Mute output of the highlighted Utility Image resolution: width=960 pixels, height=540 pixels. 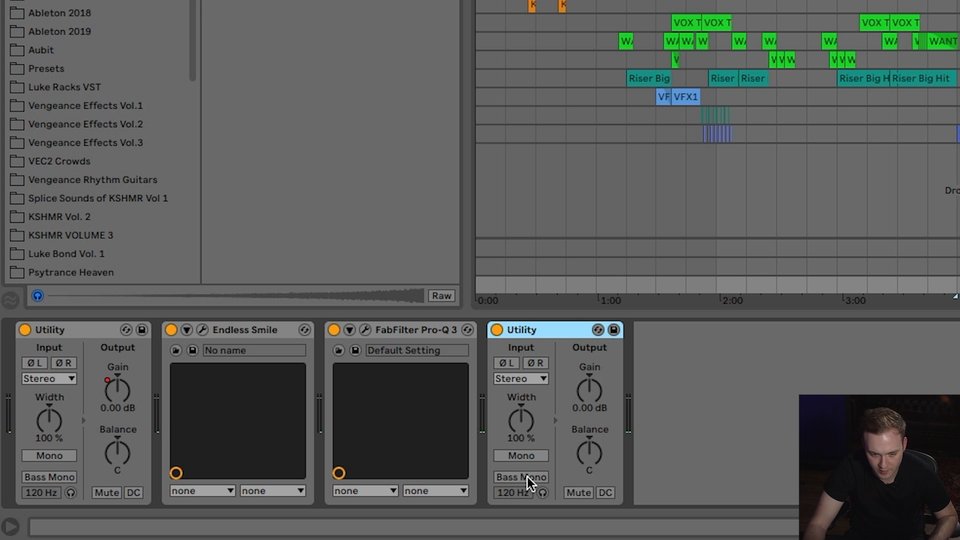[x=578, y=493]
